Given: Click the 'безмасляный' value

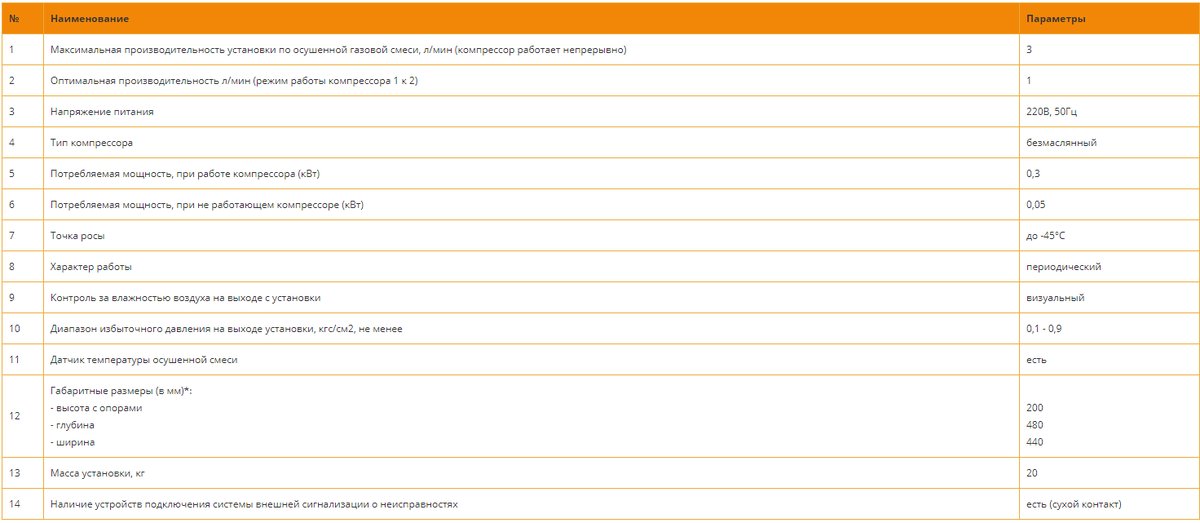Looking at the screenshot, I should [1062, 142].
